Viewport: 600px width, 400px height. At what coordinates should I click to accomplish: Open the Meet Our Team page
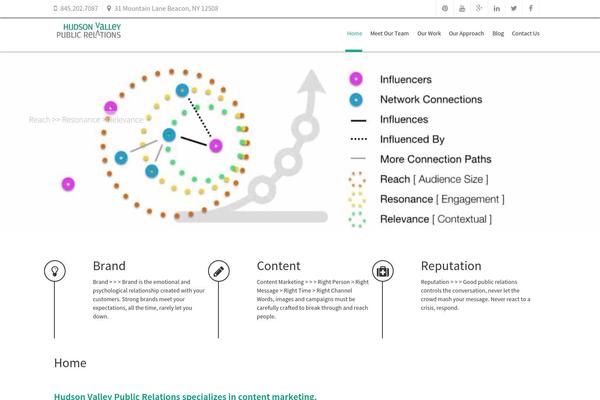pyautogui.click(x=389, y=34)
